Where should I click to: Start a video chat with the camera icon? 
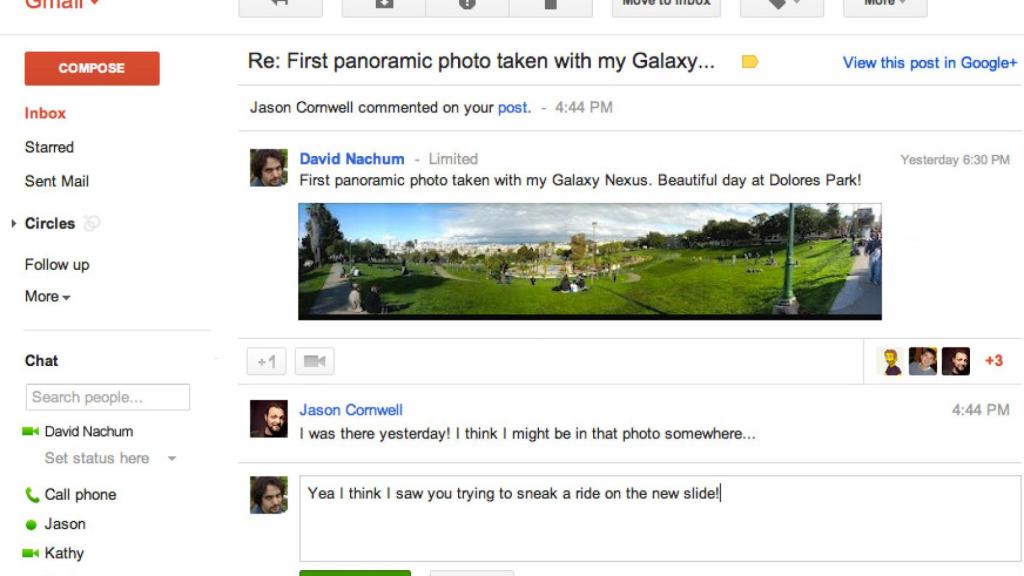(314, 361)
